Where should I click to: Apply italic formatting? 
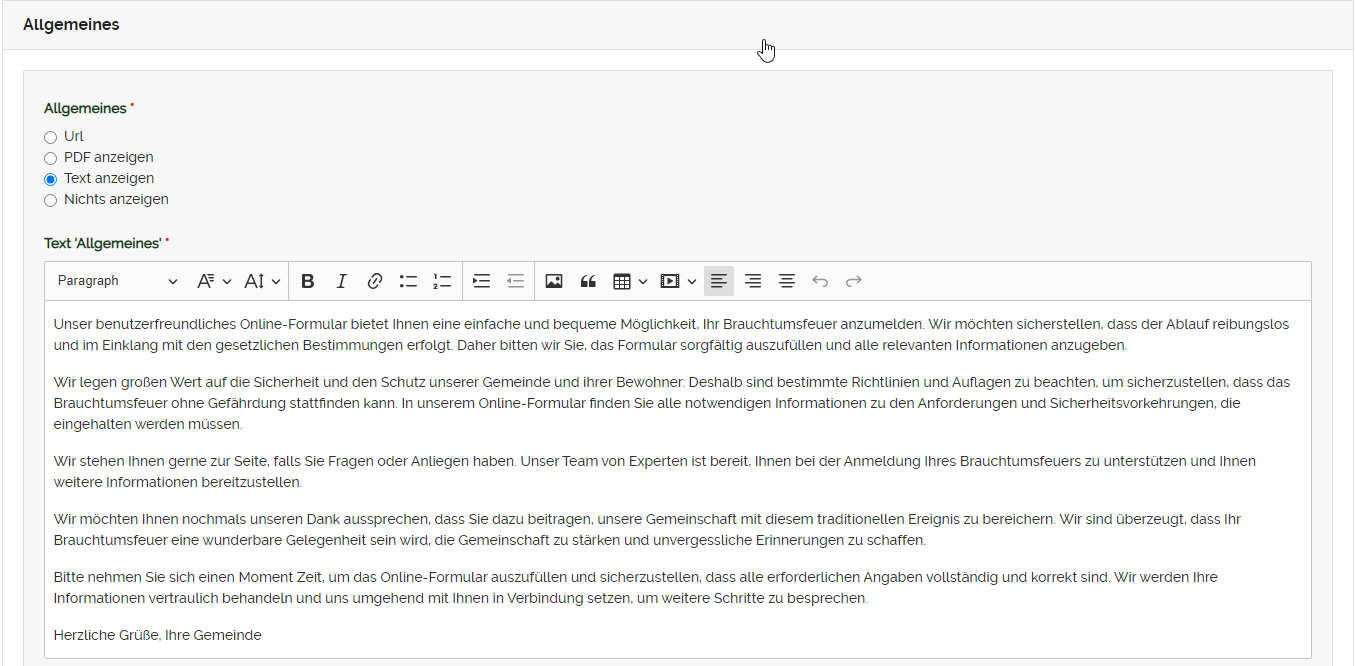click(x=341, y=281)
